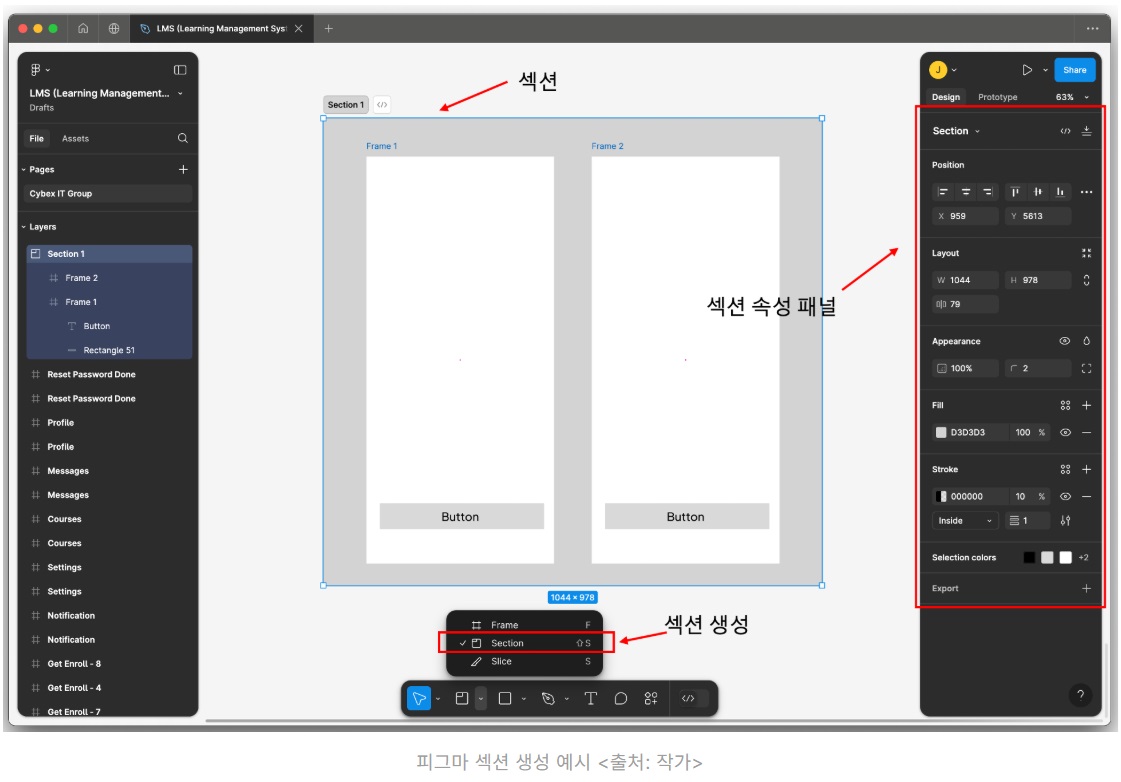Select the Comment tool
The height and width of the screenshot is (782, 1121).
pyautogui.click(x=621, y=698)
